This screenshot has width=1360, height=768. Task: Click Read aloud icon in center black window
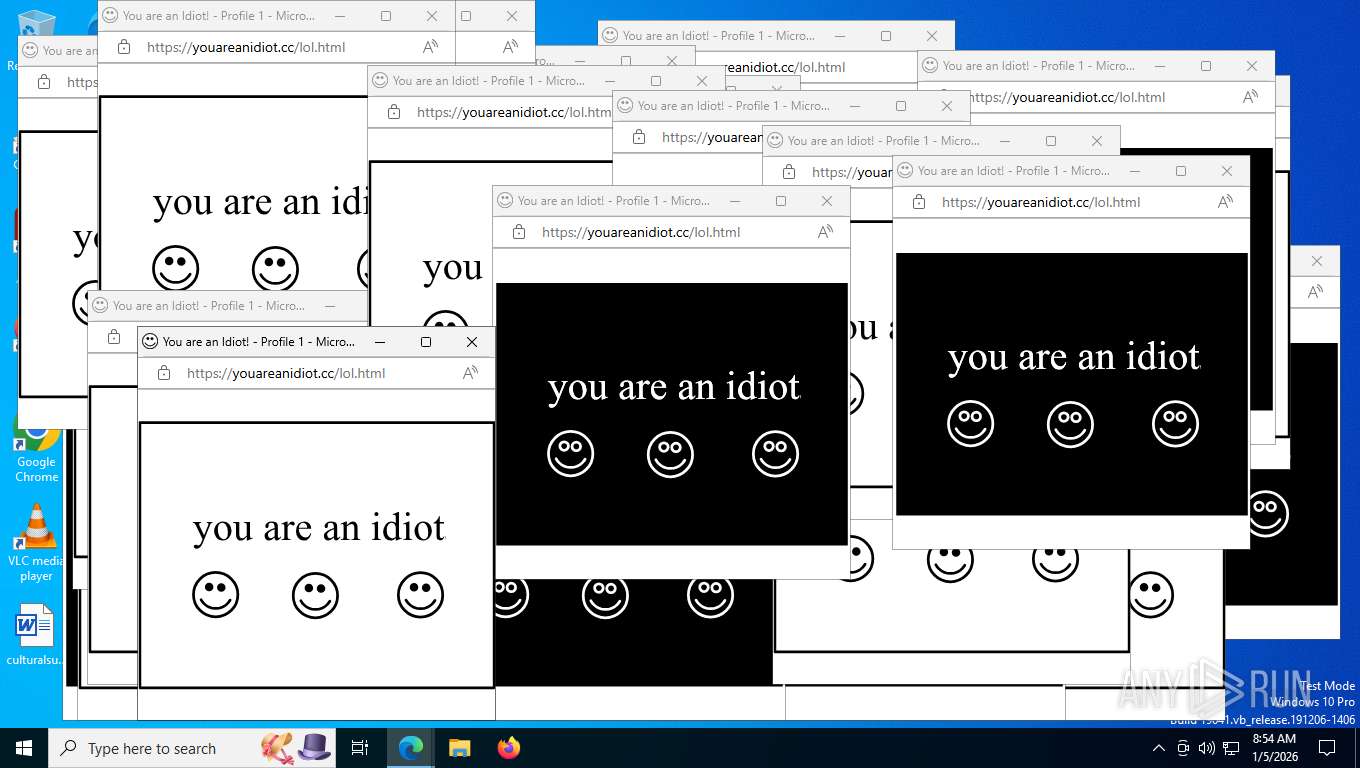click(825, 232)
